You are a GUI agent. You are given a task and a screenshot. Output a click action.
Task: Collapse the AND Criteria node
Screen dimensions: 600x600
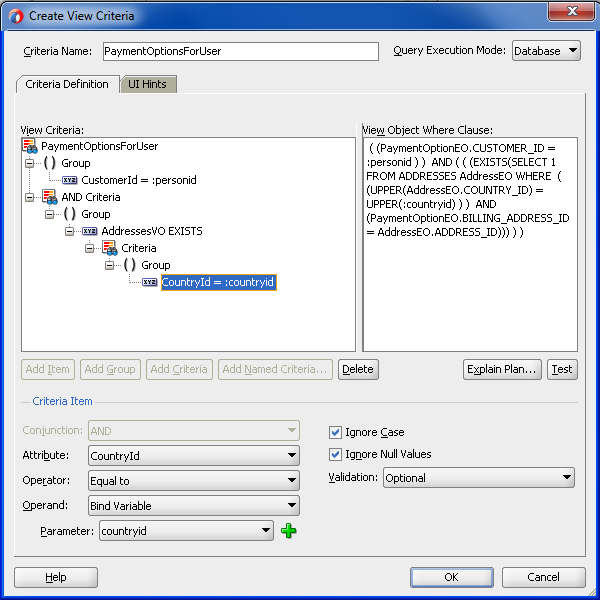[29, 197]
